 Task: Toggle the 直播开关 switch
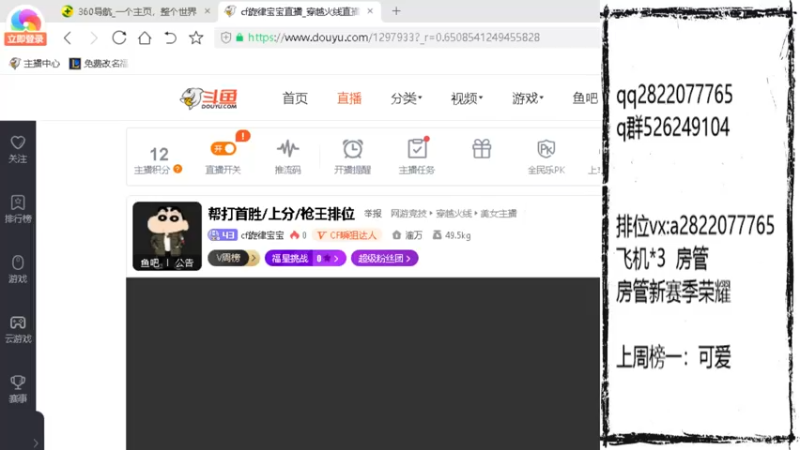click(x=223, y=148)
